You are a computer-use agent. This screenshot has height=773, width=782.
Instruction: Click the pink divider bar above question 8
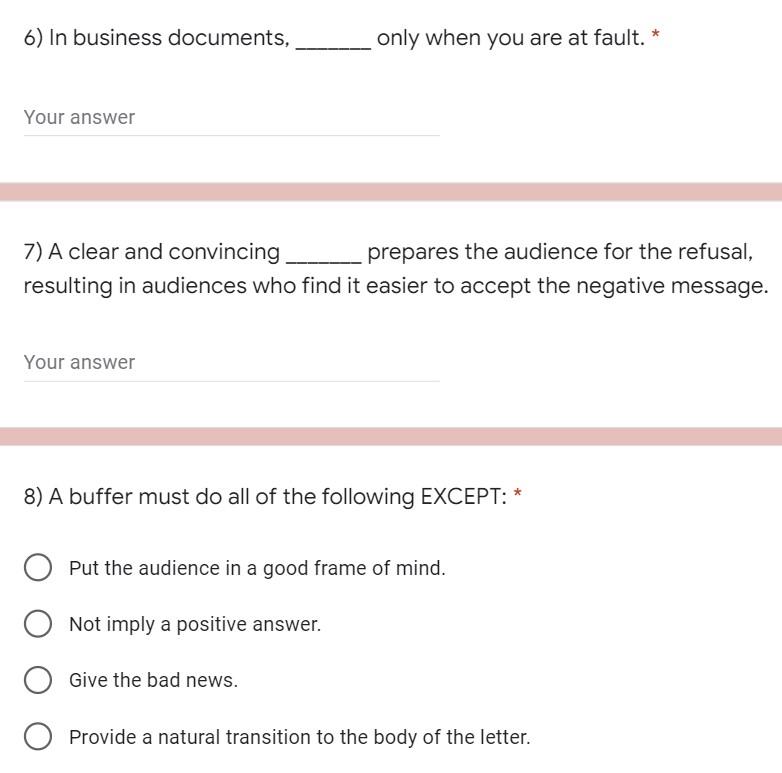(x=391, y=436)
